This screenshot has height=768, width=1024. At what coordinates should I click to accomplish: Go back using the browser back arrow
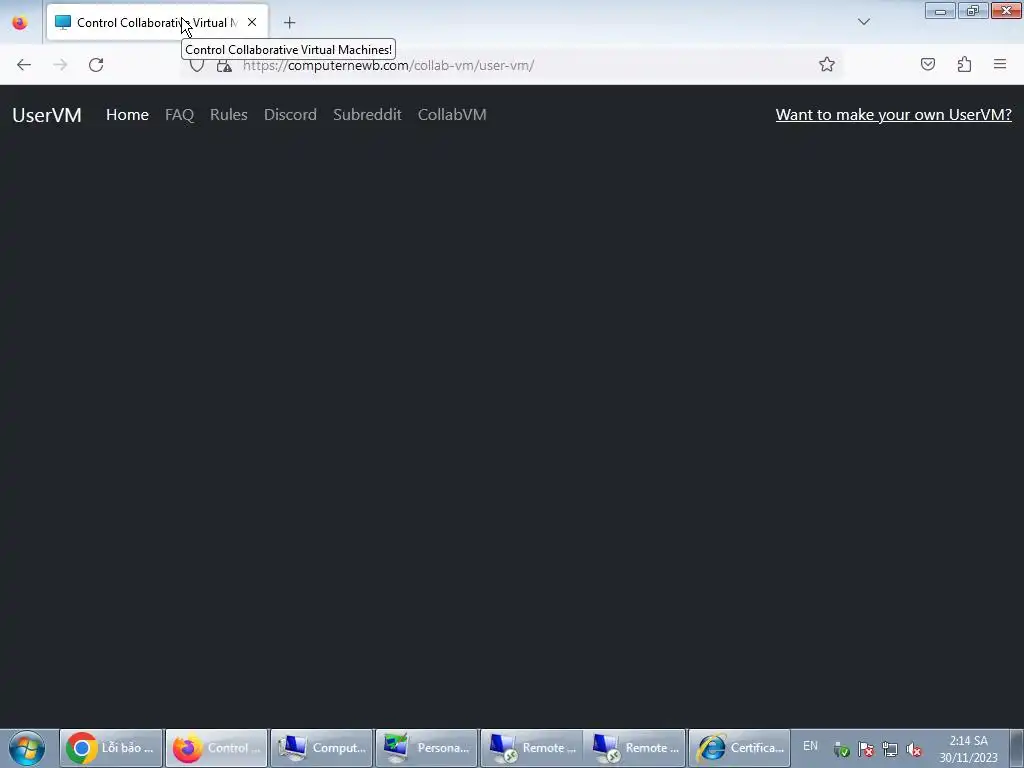[x=24, y=65]
